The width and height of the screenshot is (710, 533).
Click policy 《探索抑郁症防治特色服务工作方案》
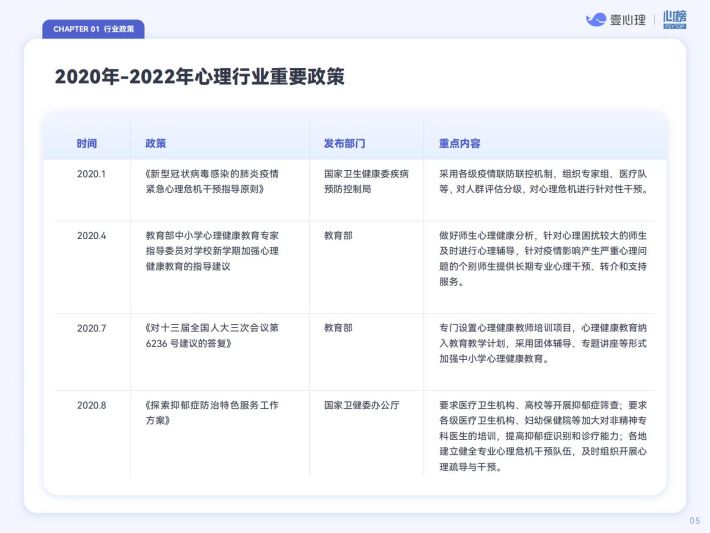click(x=211, y=413)
